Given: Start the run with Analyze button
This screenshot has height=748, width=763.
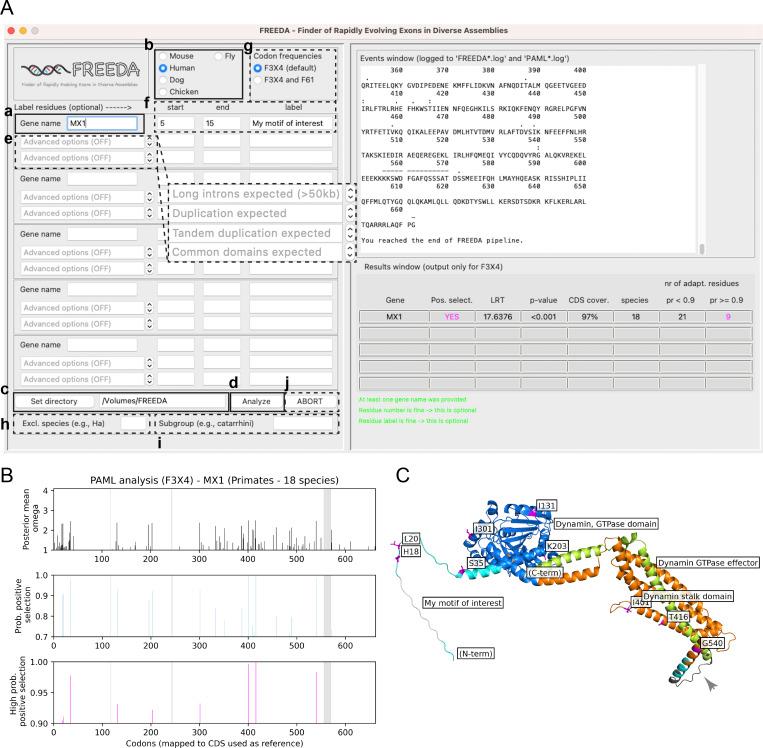Looking at the screenshot, I should [256, 401].
